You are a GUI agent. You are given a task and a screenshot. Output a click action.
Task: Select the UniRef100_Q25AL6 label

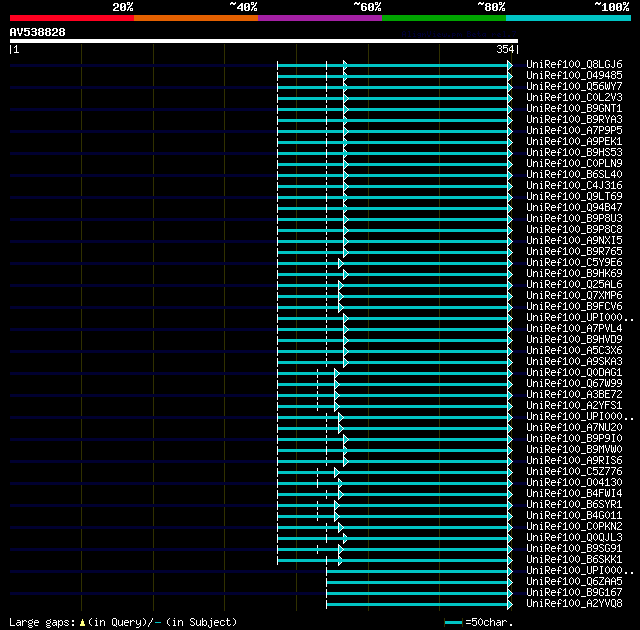(x=574, y=284)
